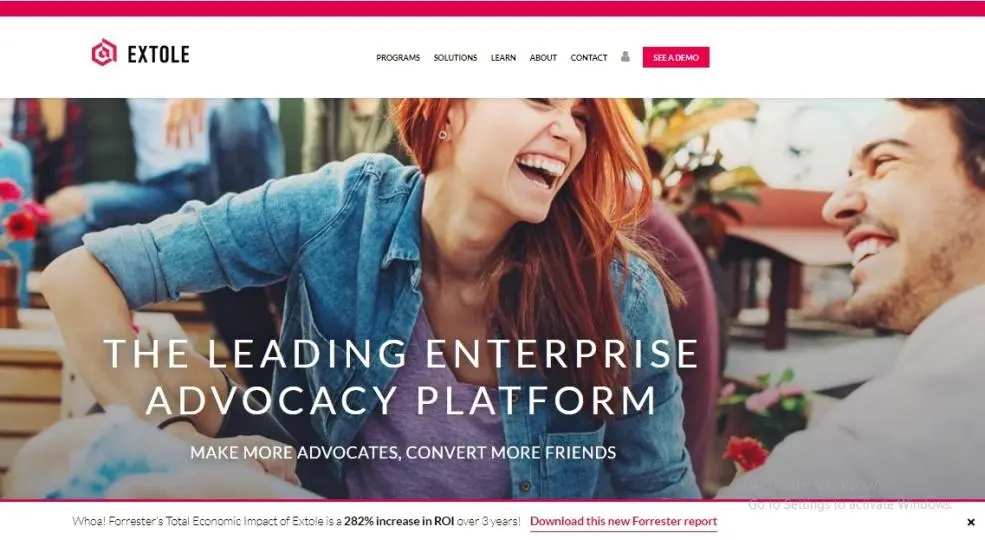
Task: Open the user account icon
Action: [x=625, y=57]
